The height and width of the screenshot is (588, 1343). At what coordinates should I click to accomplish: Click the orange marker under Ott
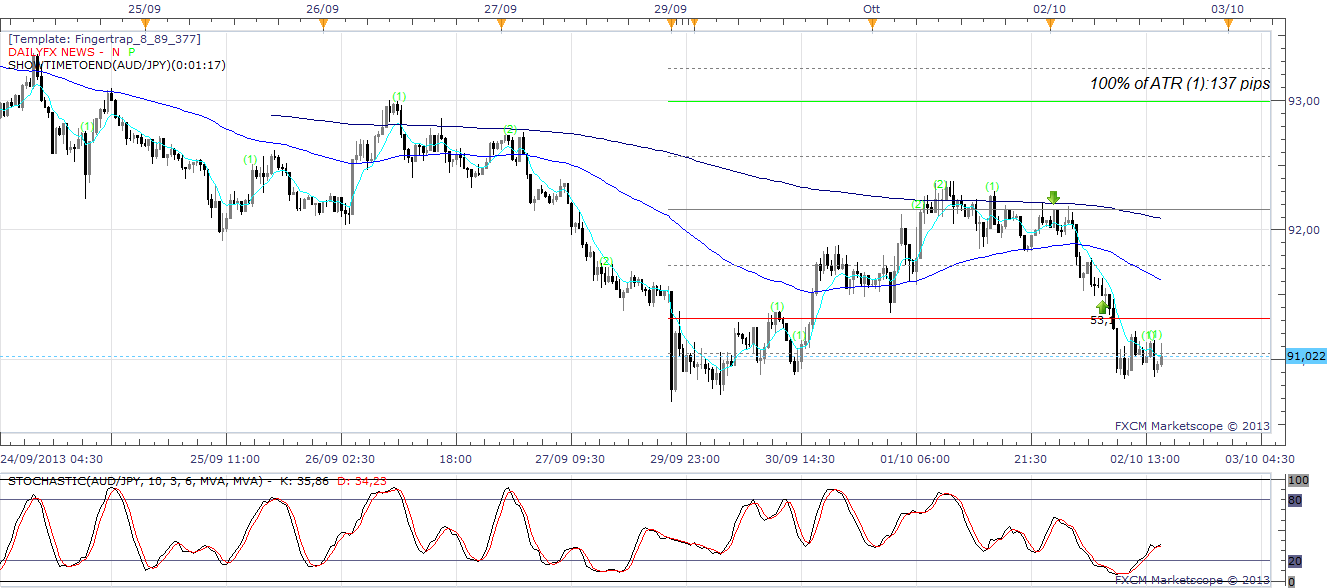[x=873, y=23]
